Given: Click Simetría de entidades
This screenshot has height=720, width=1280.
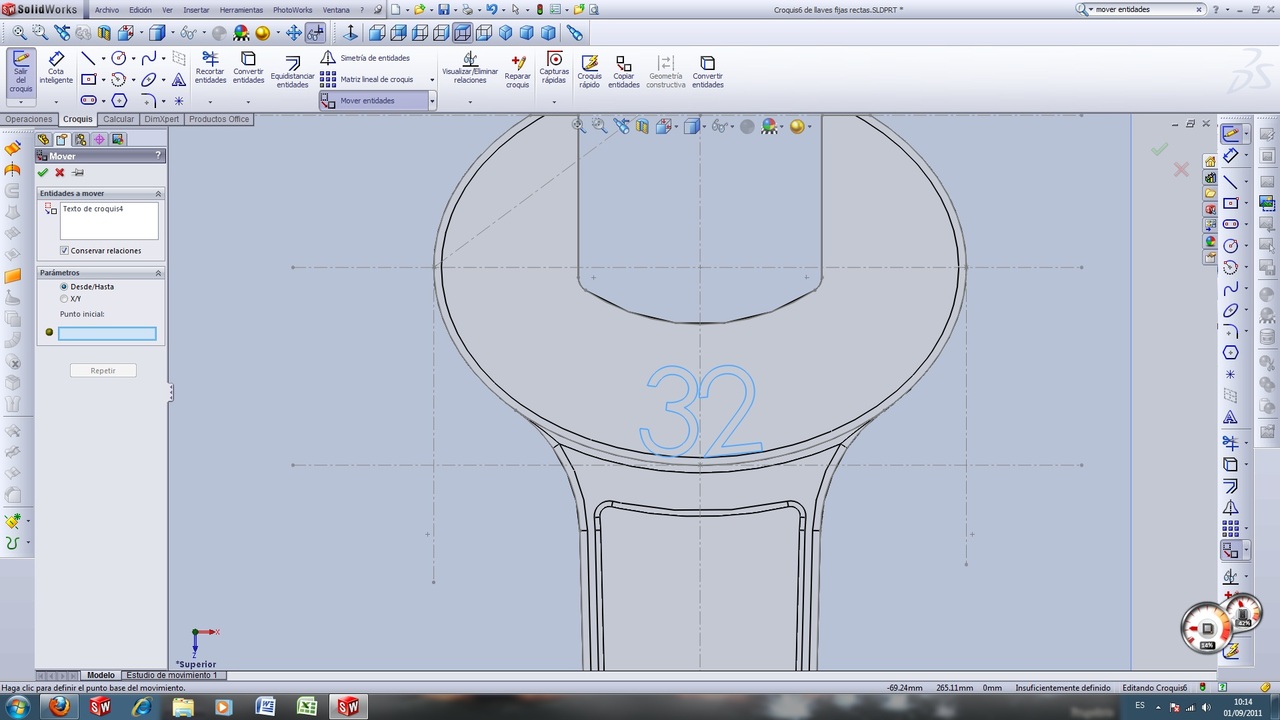Looking at the screenshot, I should tap(365, 58).
